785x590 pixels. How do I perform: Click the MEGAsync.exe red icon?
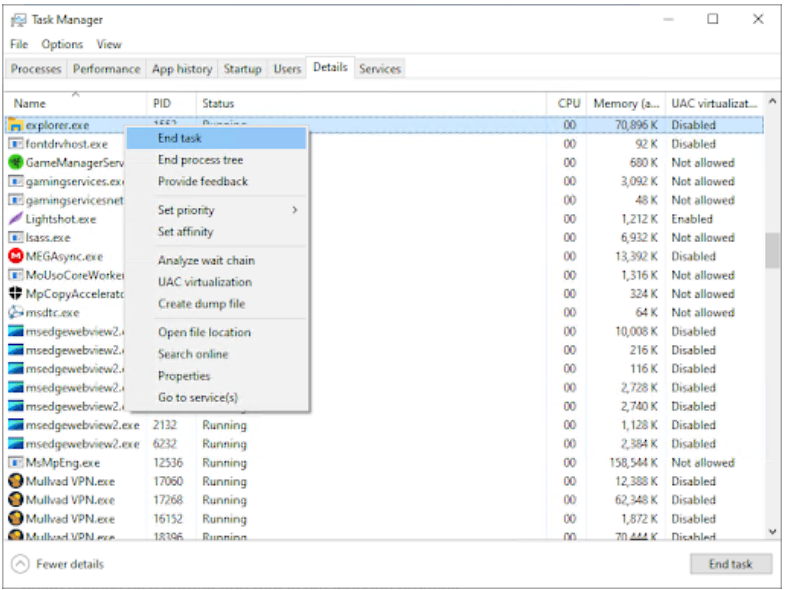pos(16,257)
